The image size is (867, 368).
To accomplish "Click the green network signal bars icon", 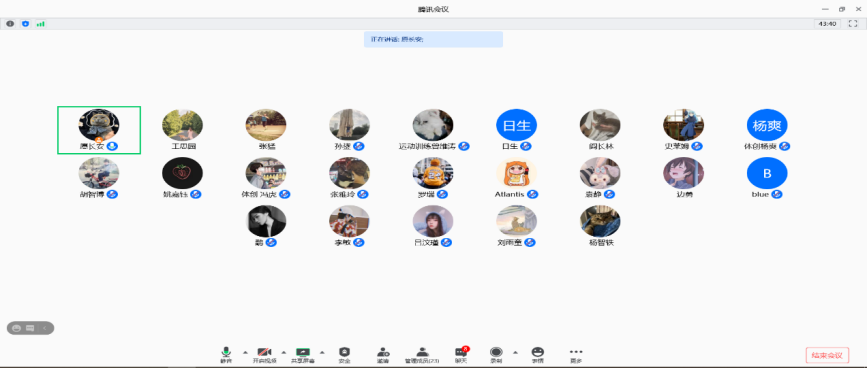I will point(40,24).
